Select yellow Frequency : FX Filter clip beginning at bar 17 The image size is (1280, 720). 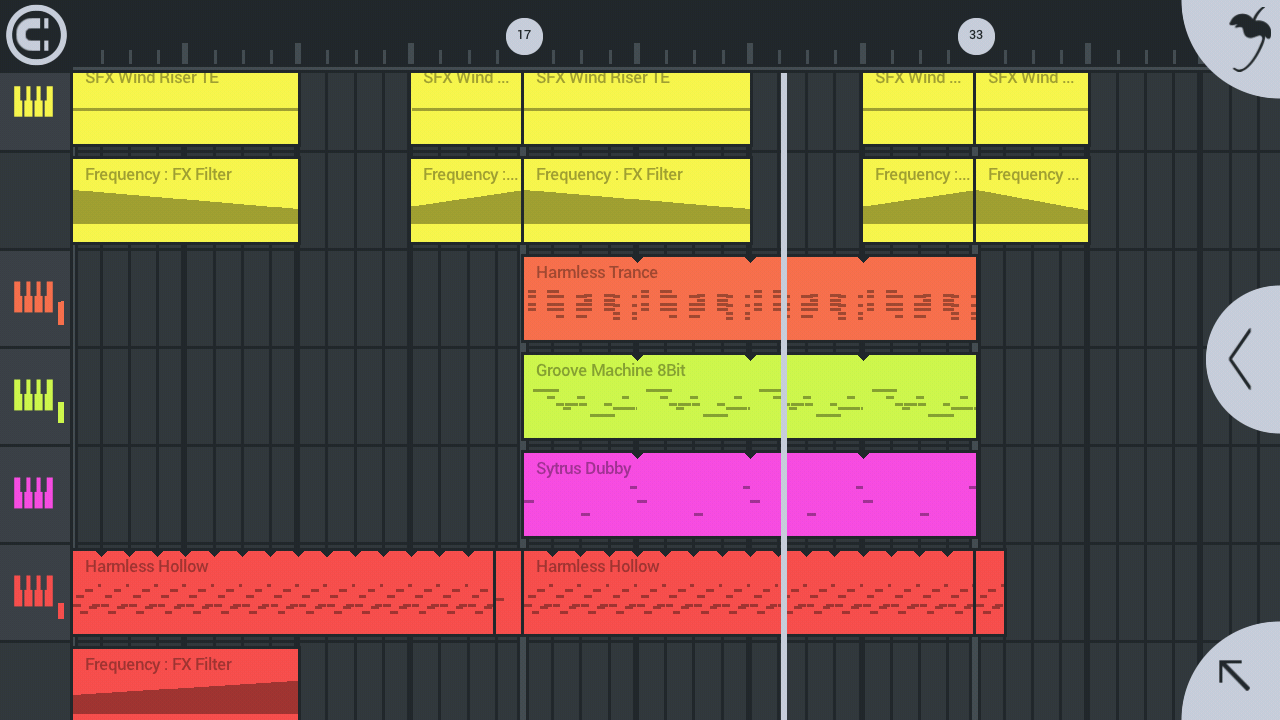coord(637,201)
